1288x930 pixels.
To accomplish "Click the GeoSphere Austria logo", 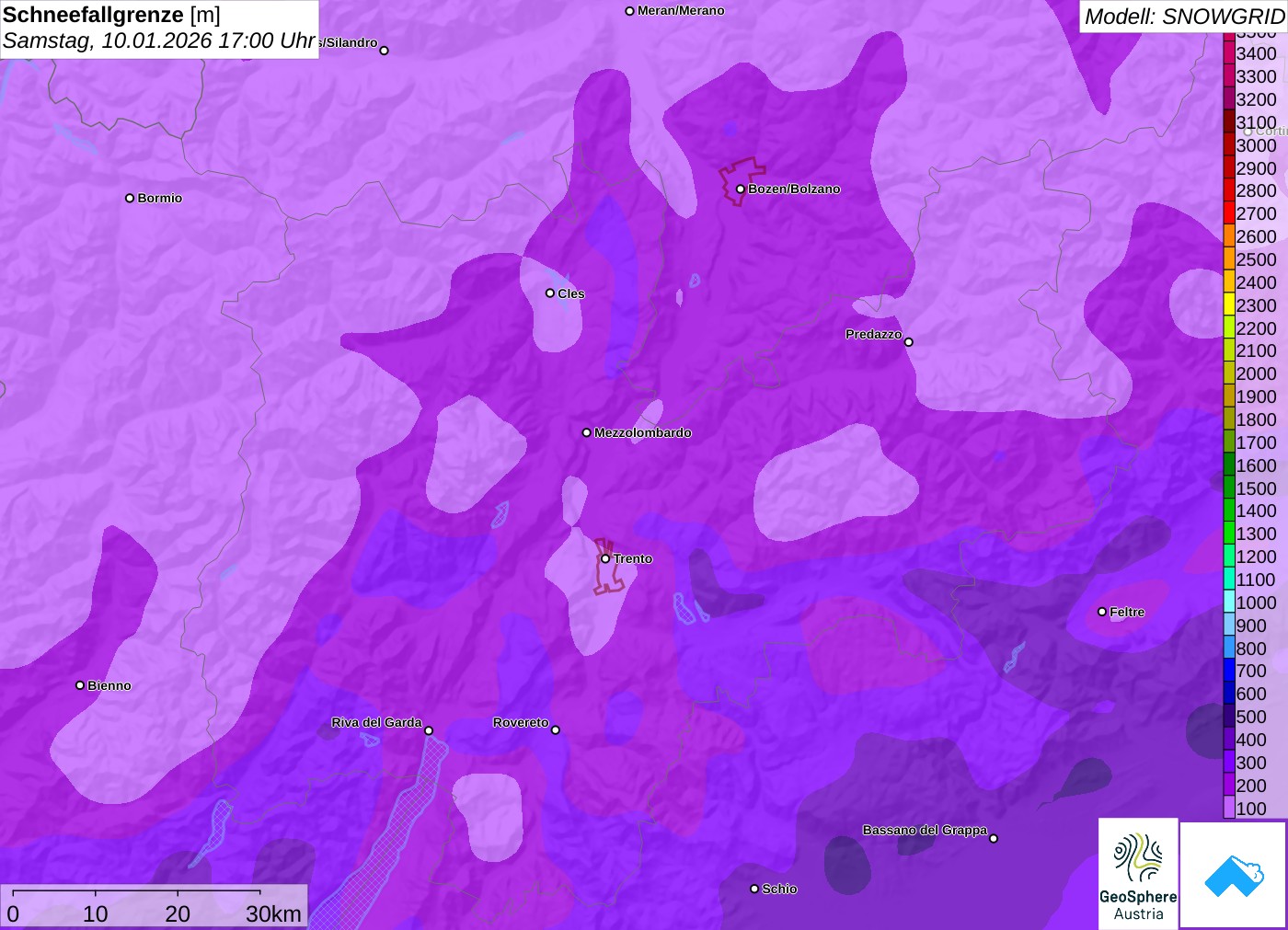I will tap(1138, 874).
